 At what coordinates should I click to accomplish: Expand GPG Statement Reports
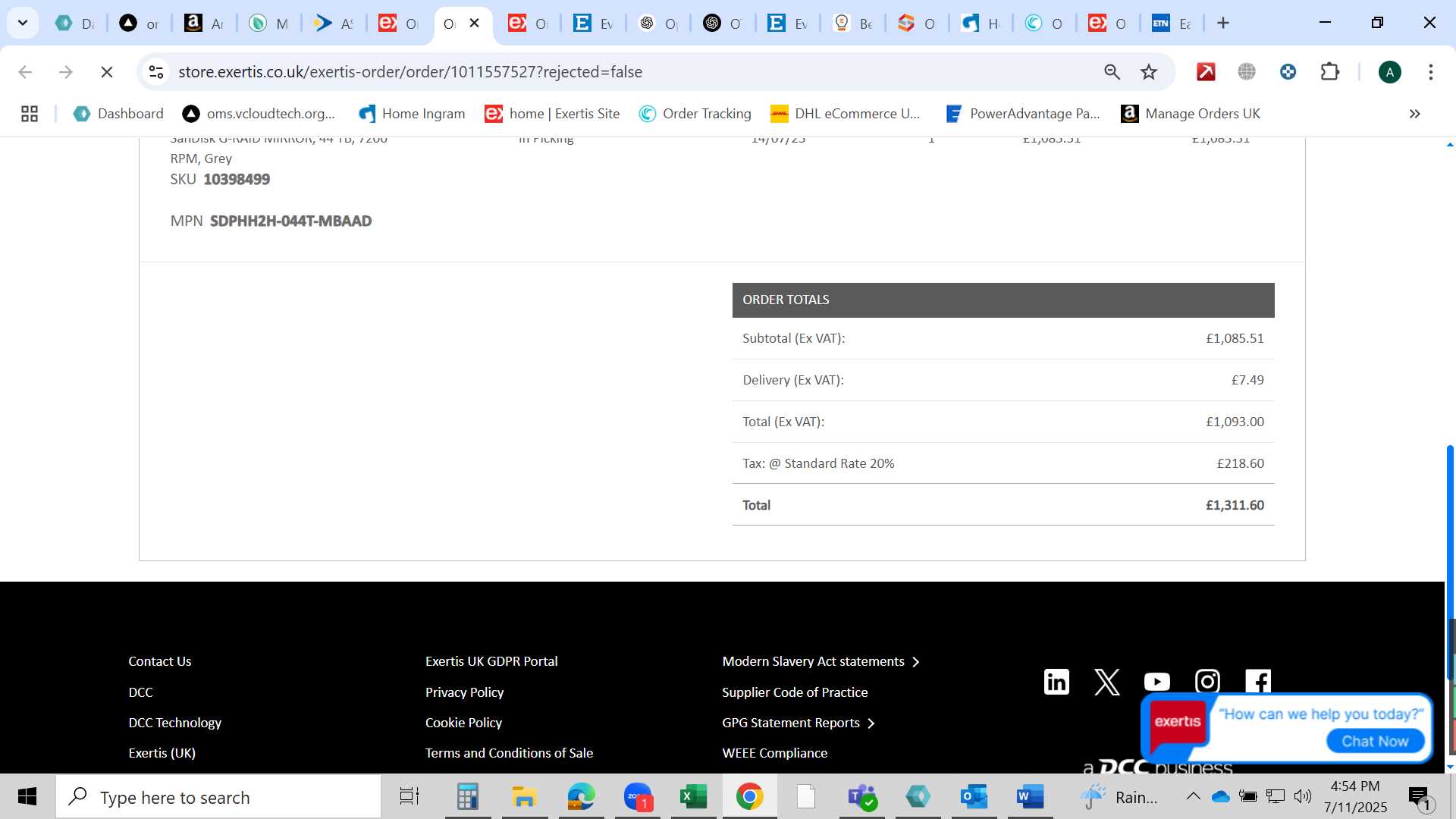pos(799,723)
